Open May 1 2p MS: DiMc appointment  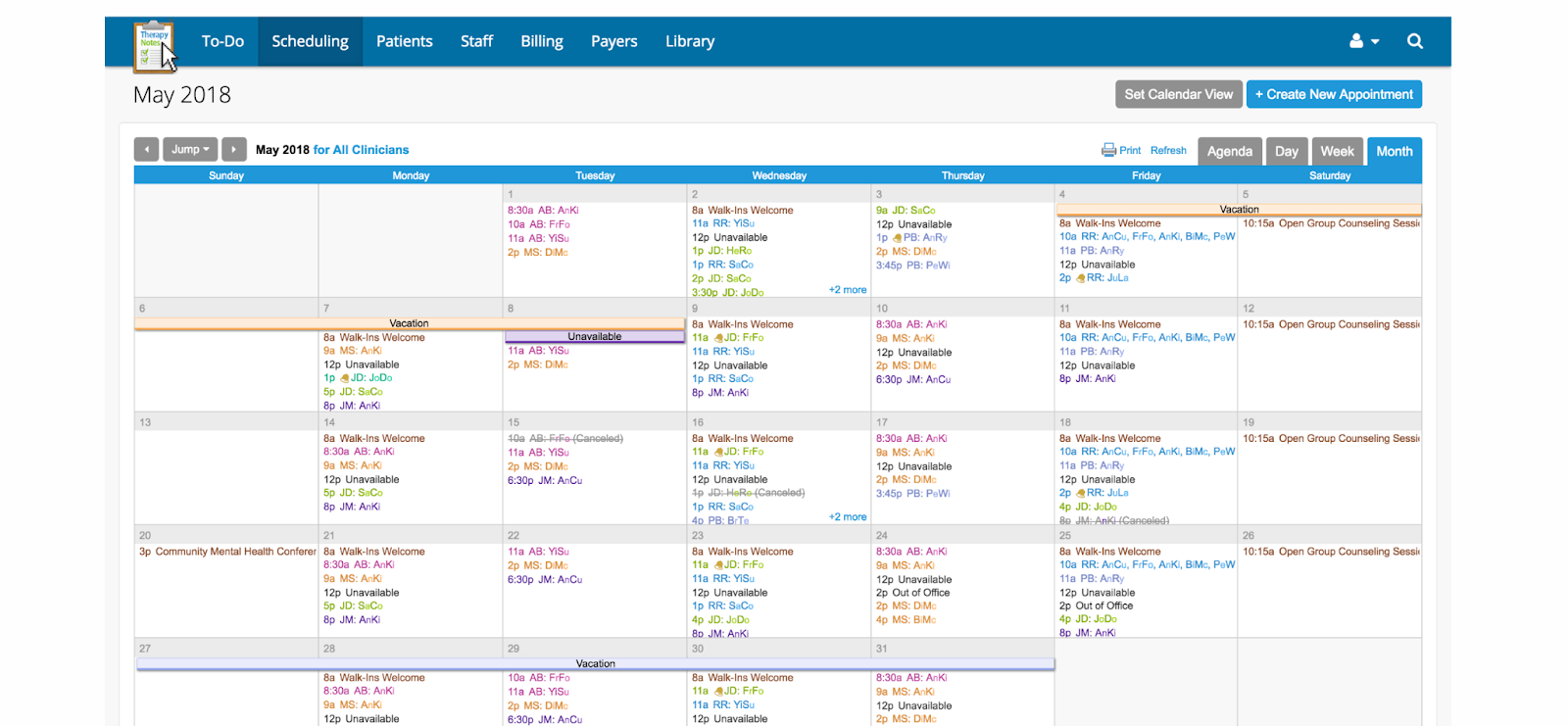pos(538,252)
